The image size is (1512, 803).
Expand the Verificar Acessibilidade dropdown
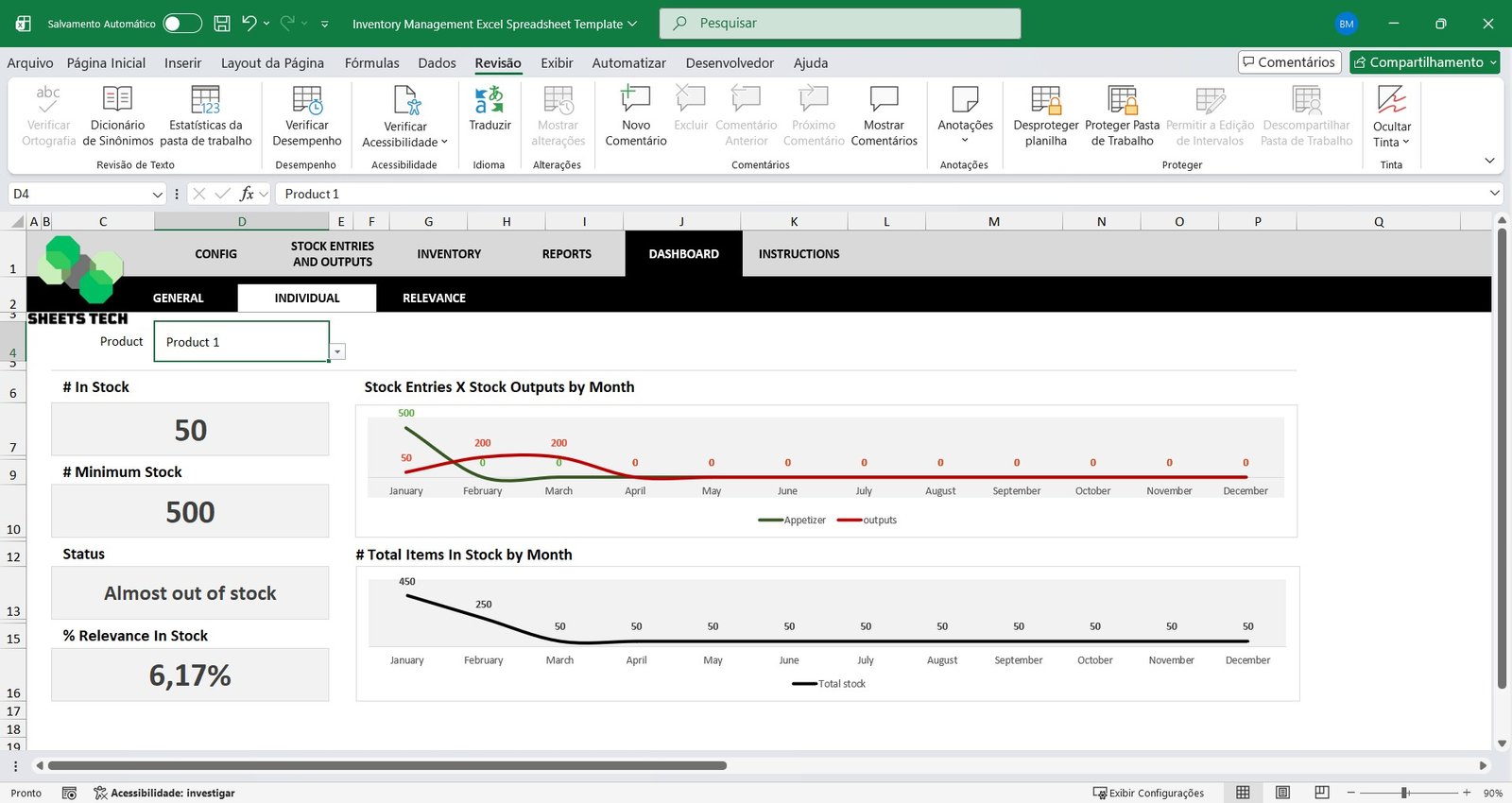444,143
